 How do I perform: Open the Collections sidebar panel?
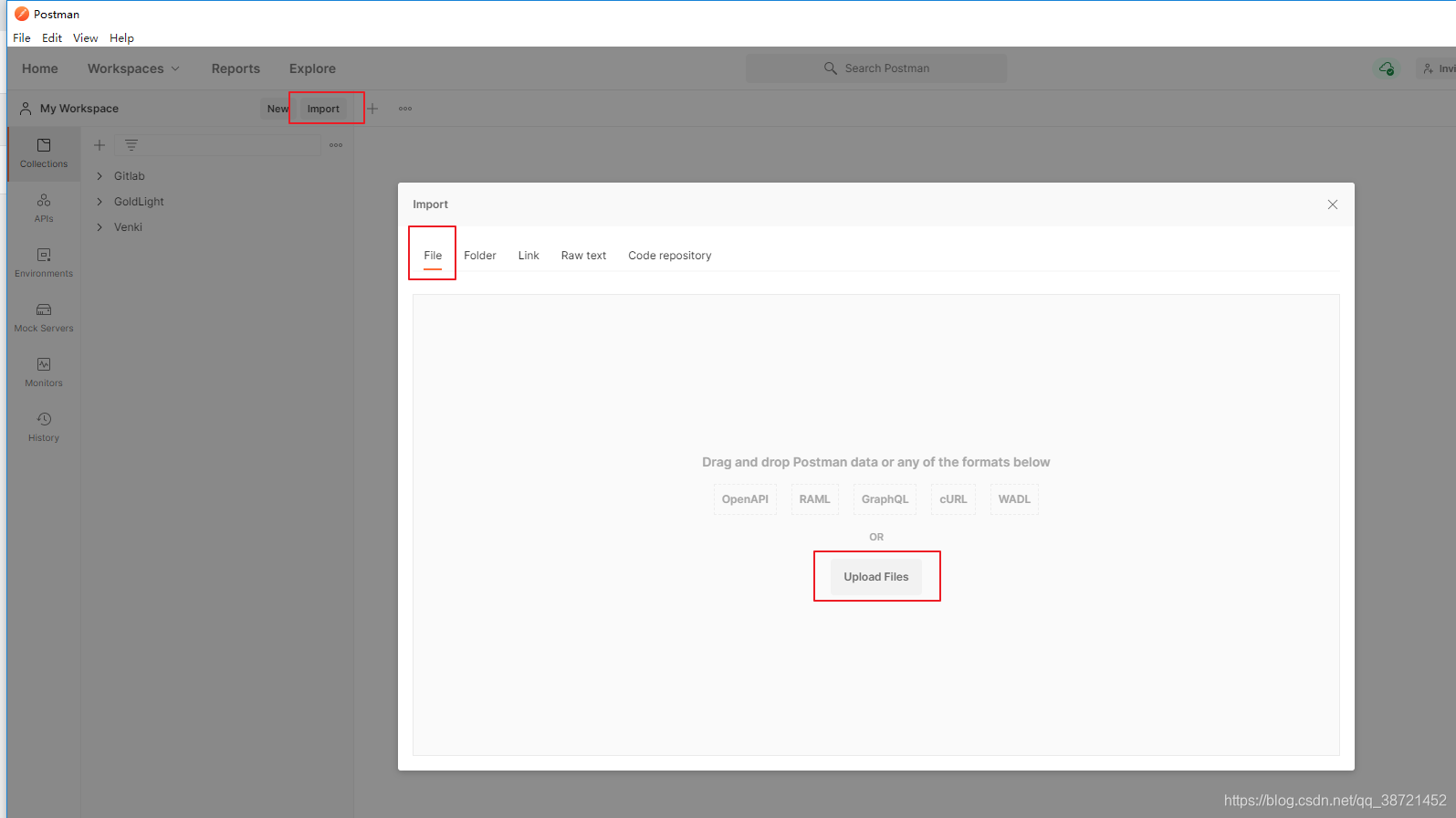pyautogui.click(x=44, y=153)
